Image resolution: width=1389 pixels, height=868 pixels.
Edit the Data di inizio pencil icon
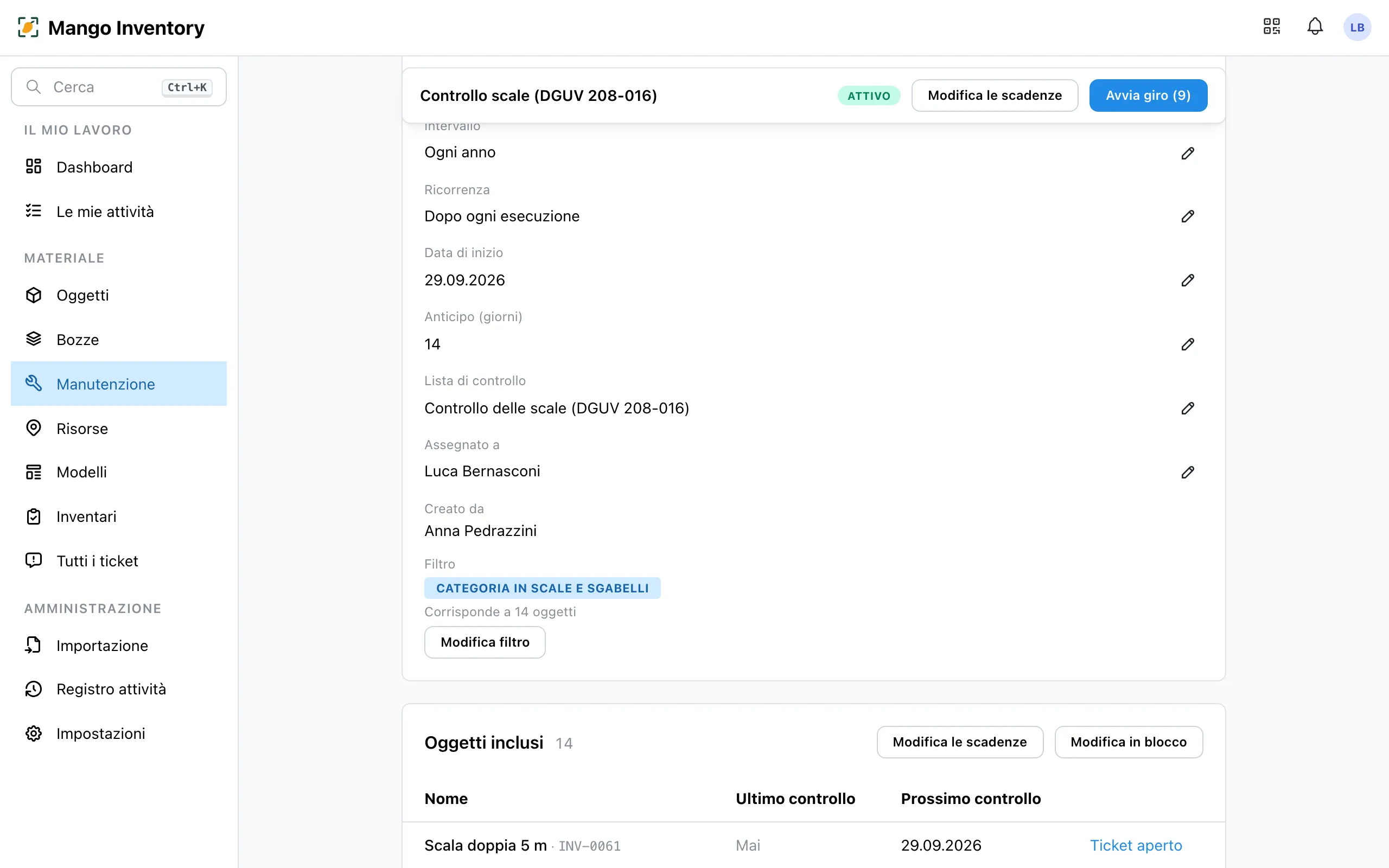tap(1188, 280)
